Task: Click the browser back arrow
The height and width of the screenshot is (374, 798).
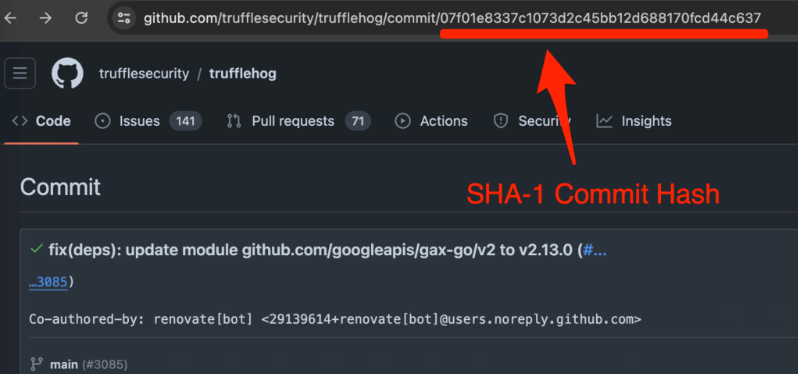Action: click(10, 18)
